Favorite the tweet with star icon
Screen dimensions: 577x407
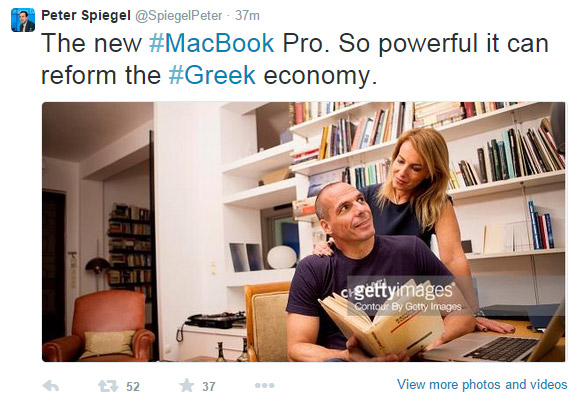(187, 385)
